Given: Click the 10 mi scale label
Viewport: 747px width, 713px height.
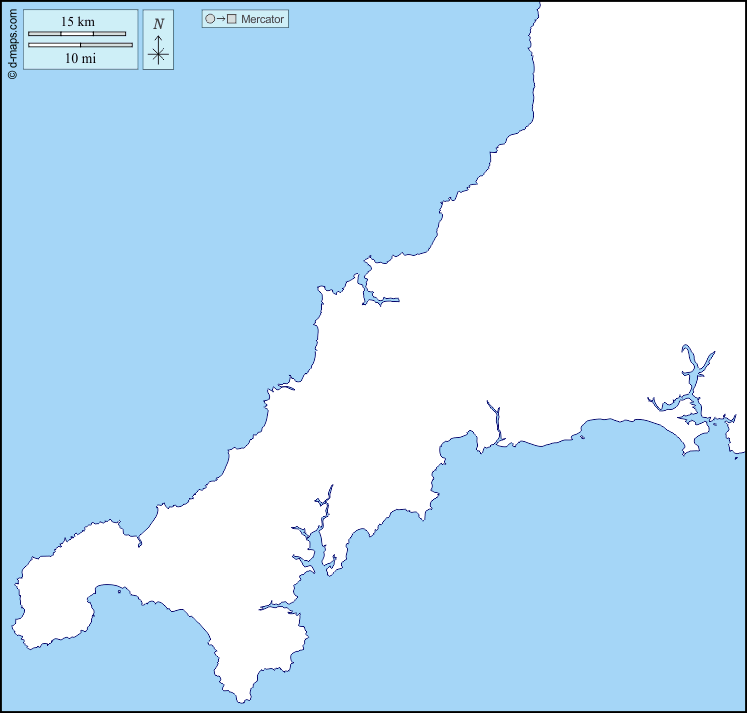Looking at the screenshot, I should (80, 58).
